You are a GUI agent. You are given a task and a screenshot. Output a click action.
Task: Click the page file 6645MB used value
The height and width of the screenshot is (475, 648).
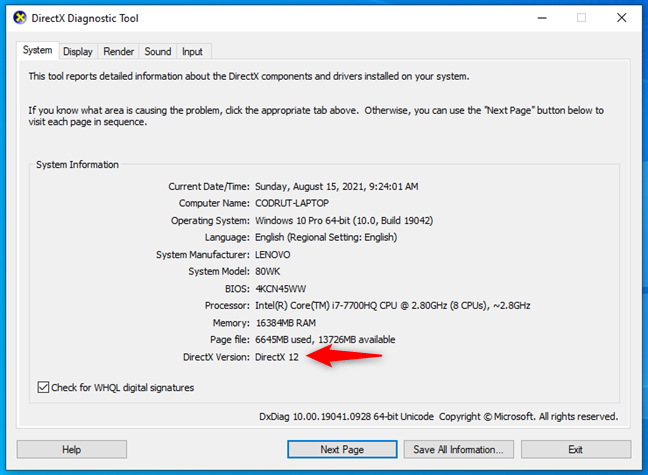click(325, 340)
